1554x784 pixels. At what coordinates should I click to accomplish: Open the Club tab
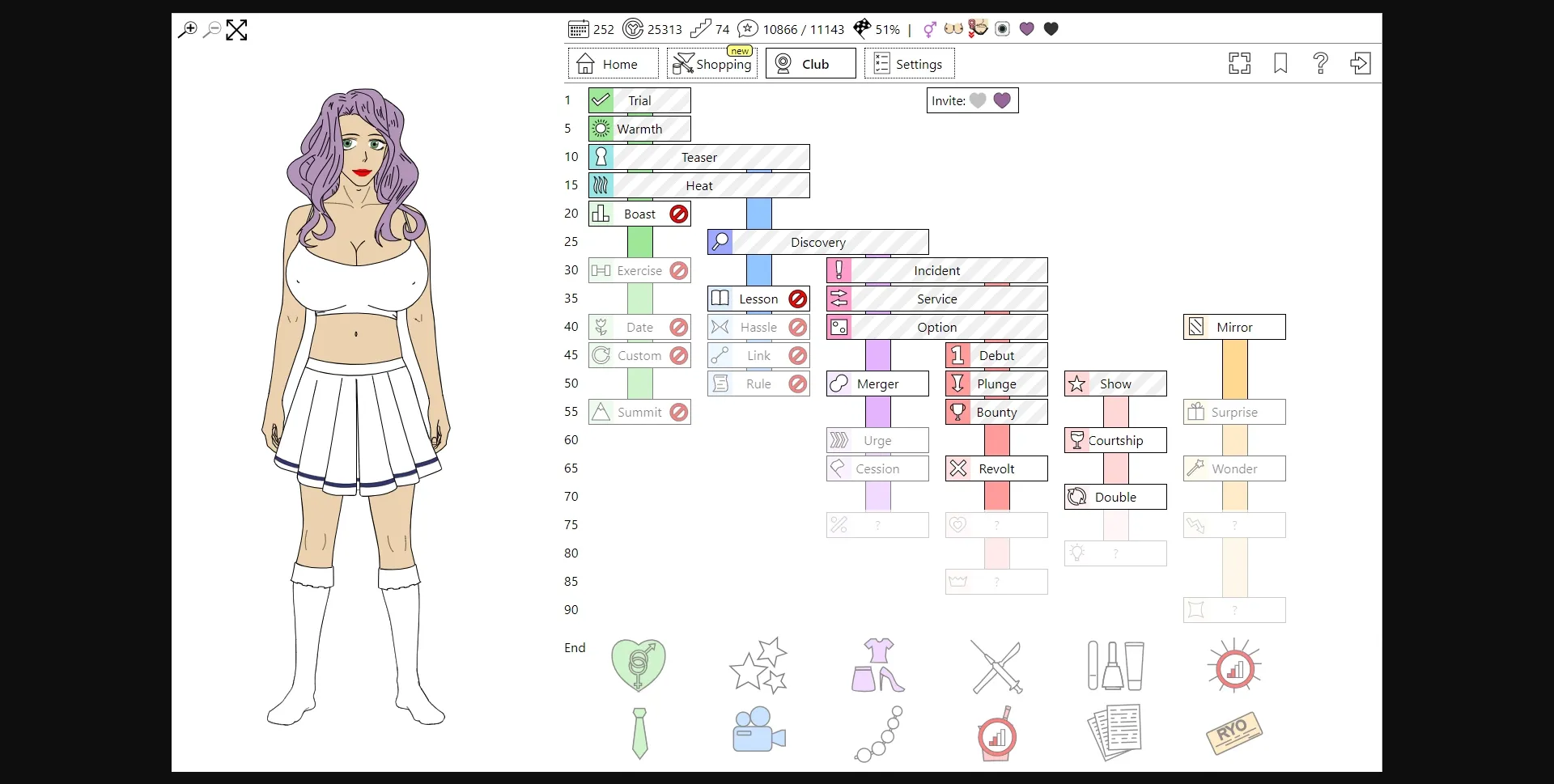pyautogui.click(x=809, y=63)
